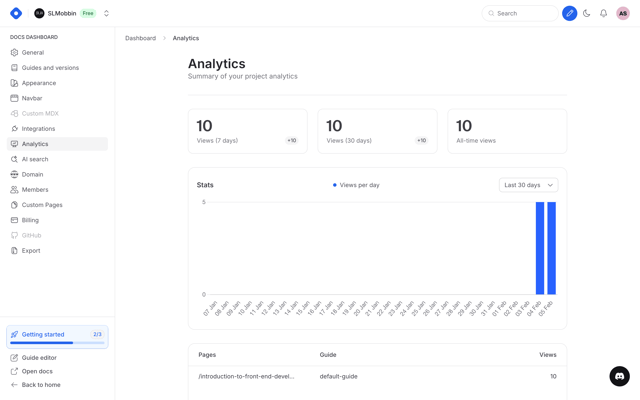Click the default-guide cell

pyautogui.click(x=338, y=376)
